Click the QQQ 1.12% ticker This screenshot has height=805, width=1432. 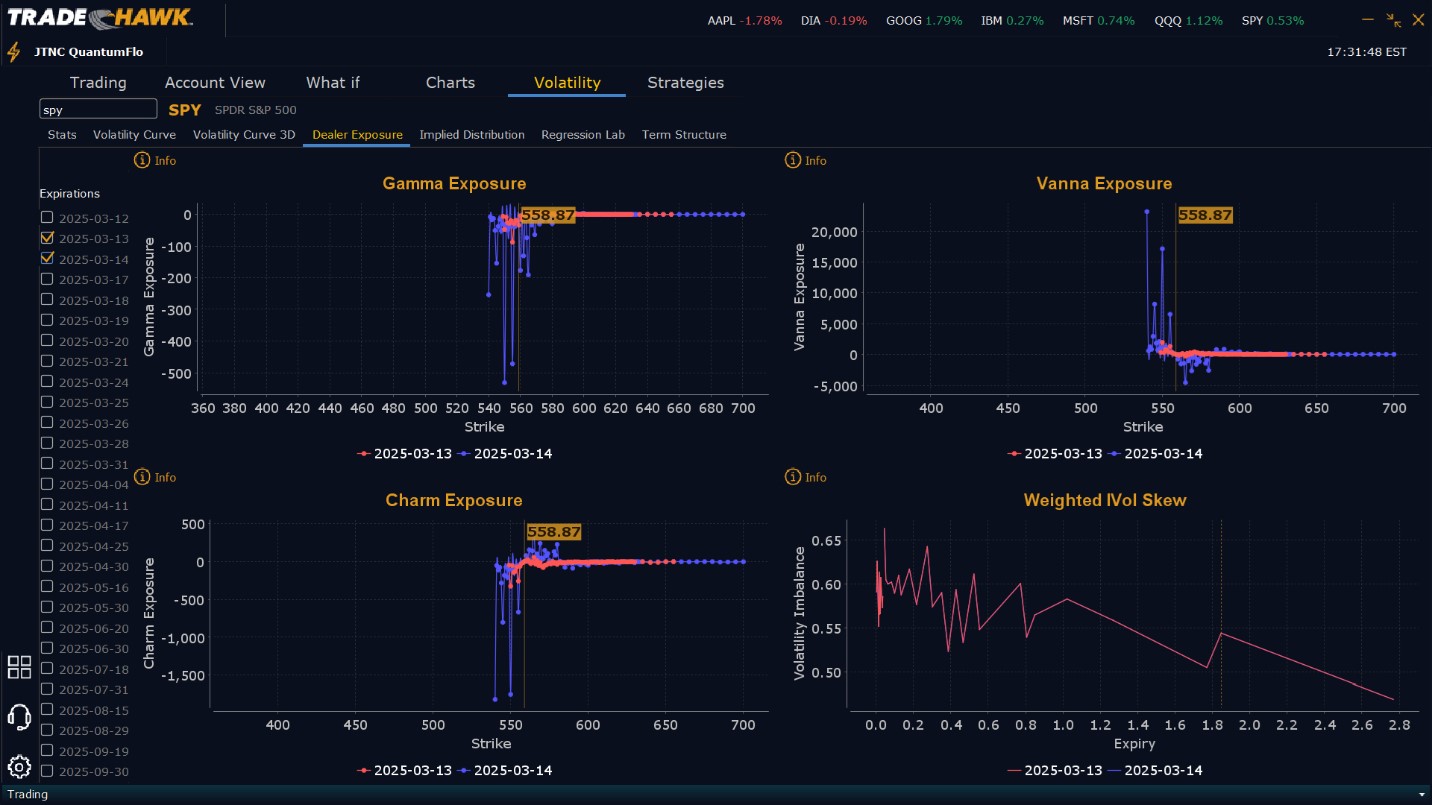click(x=1188, y=20)
